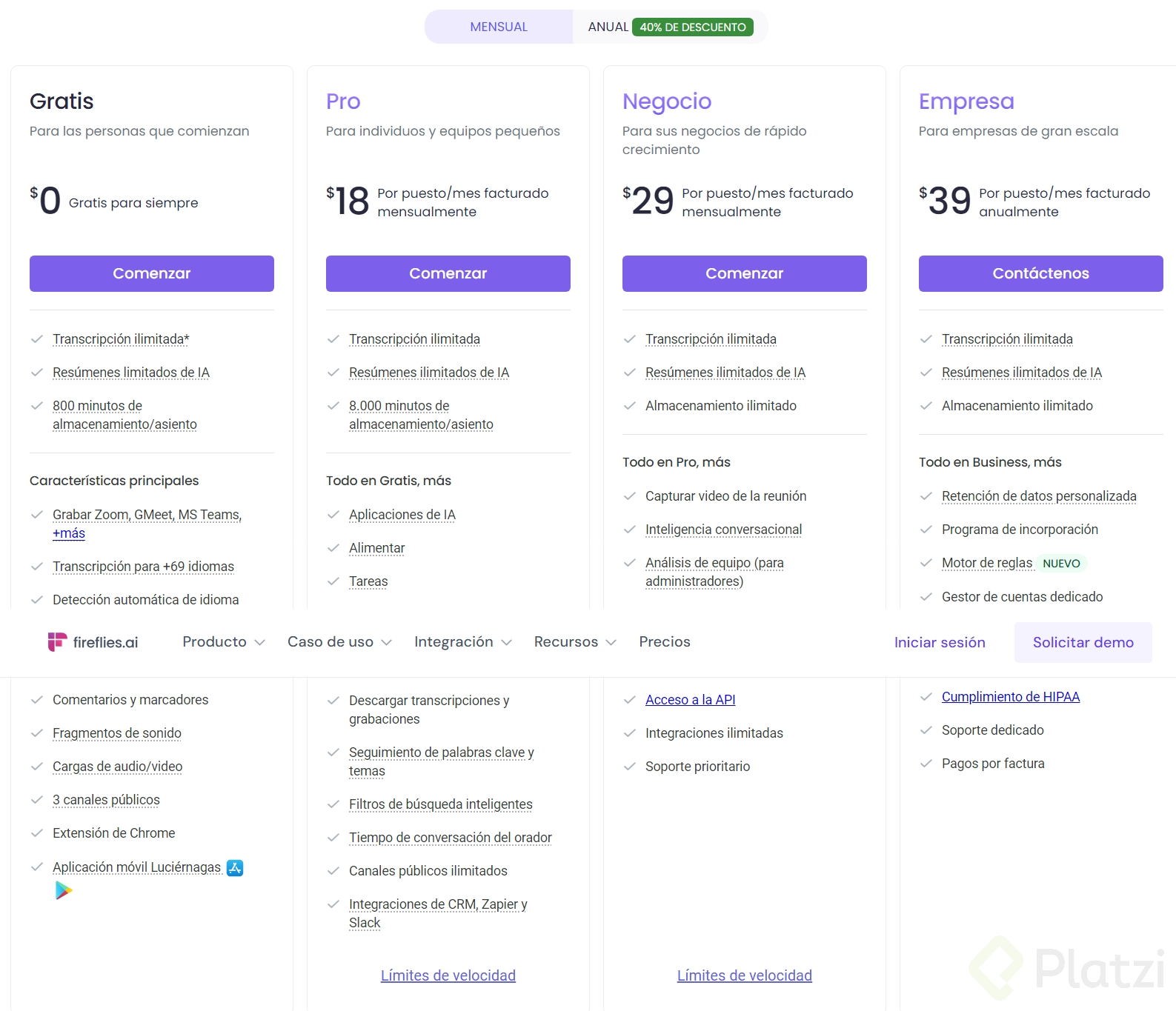Open the App Store icon for the mobile app
The height and width of the screenshot is (1011, 1176).
coord(235,868)
